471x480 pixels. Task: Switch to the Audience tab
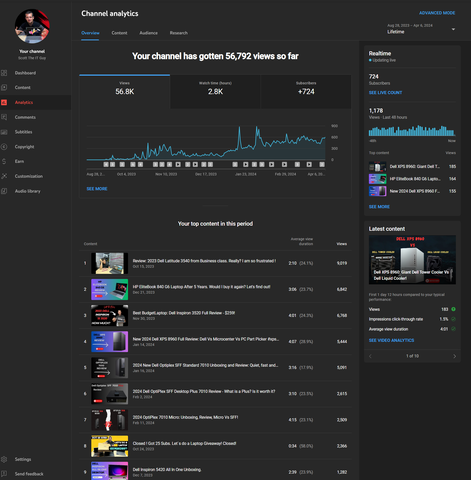(149, 33)
